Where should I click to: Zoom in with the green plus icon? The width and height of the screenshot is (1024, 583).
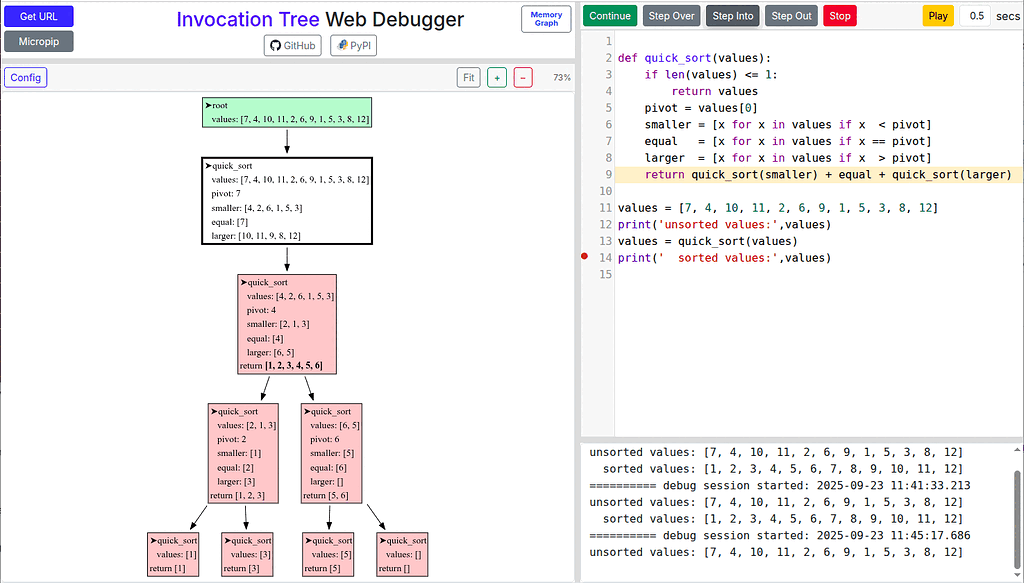[497, 77]
